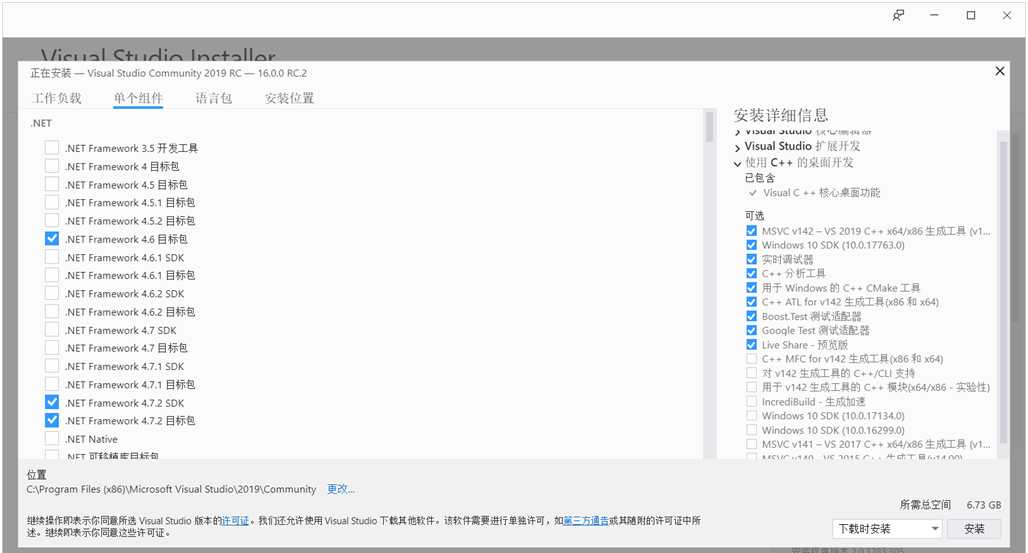Uncheck Live Share - 预览版
1028x553 pixels.
751,344
